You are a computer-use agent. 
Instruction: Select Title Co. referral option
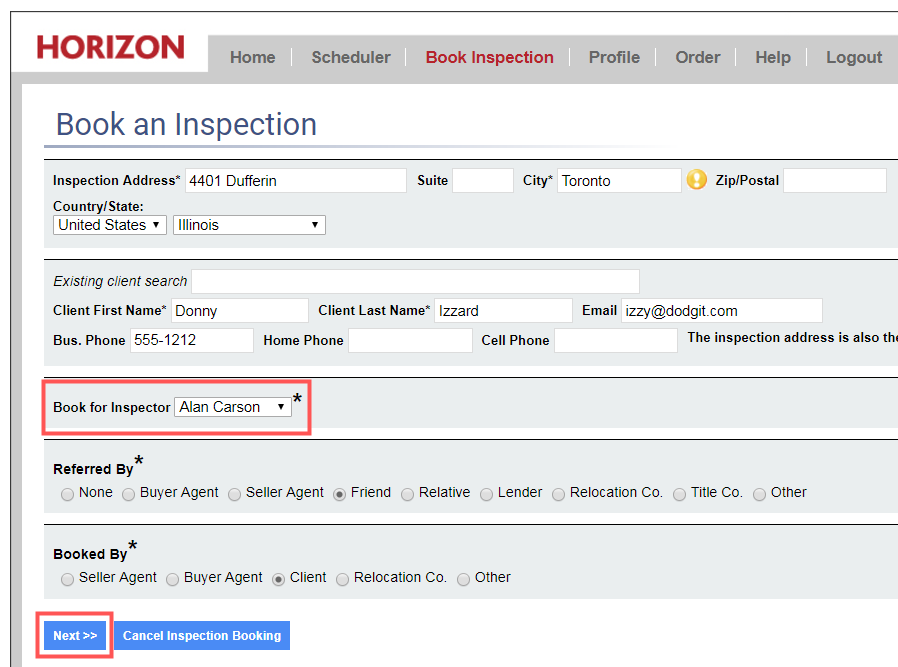(680, 494)
